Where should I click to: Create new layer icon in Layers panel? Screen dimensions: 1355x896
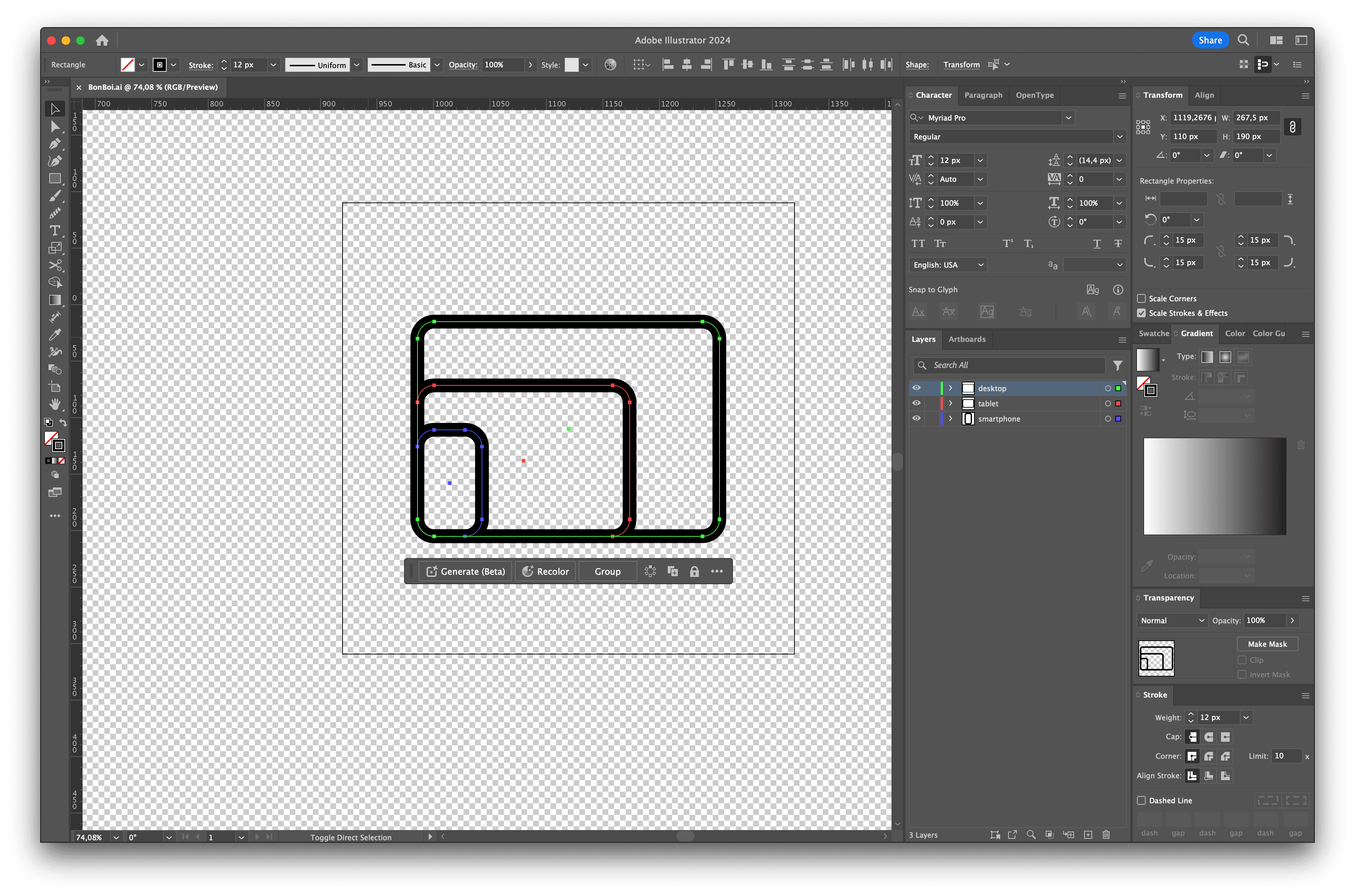[1088, 835]
